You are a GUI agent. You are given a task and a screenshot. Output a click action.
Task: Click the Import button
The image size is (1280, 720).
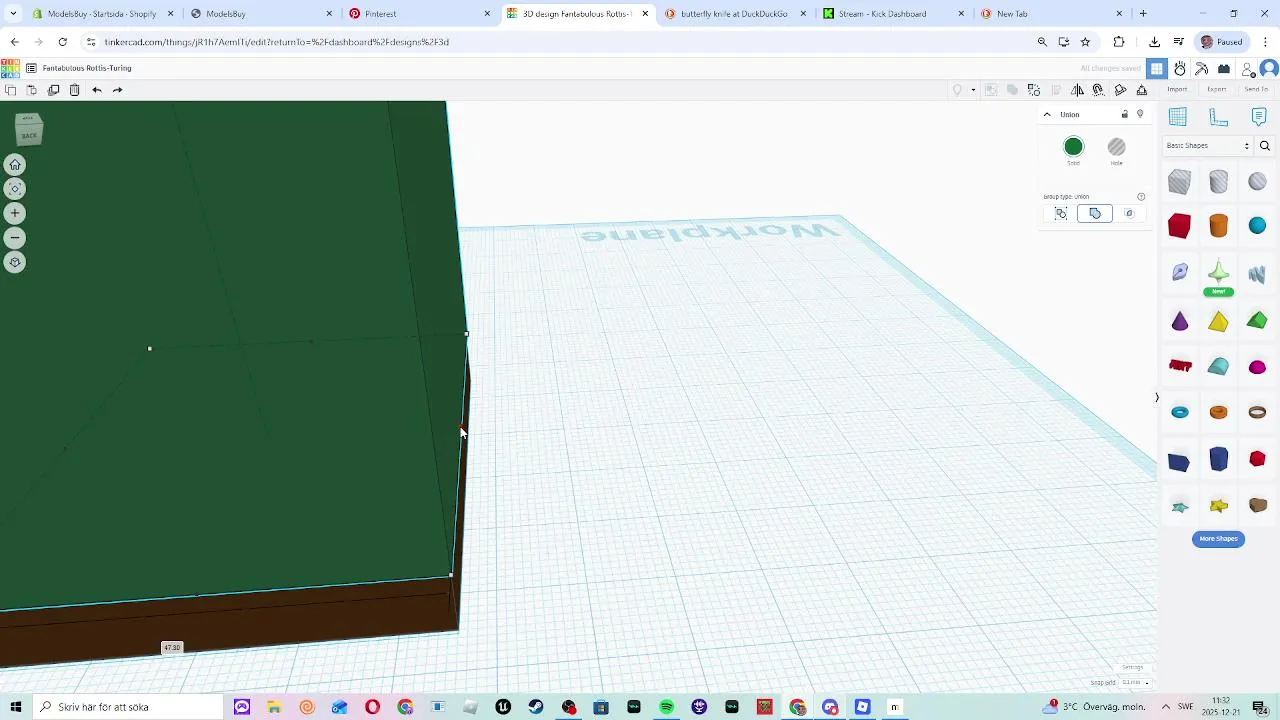[x=1177, y=90]
